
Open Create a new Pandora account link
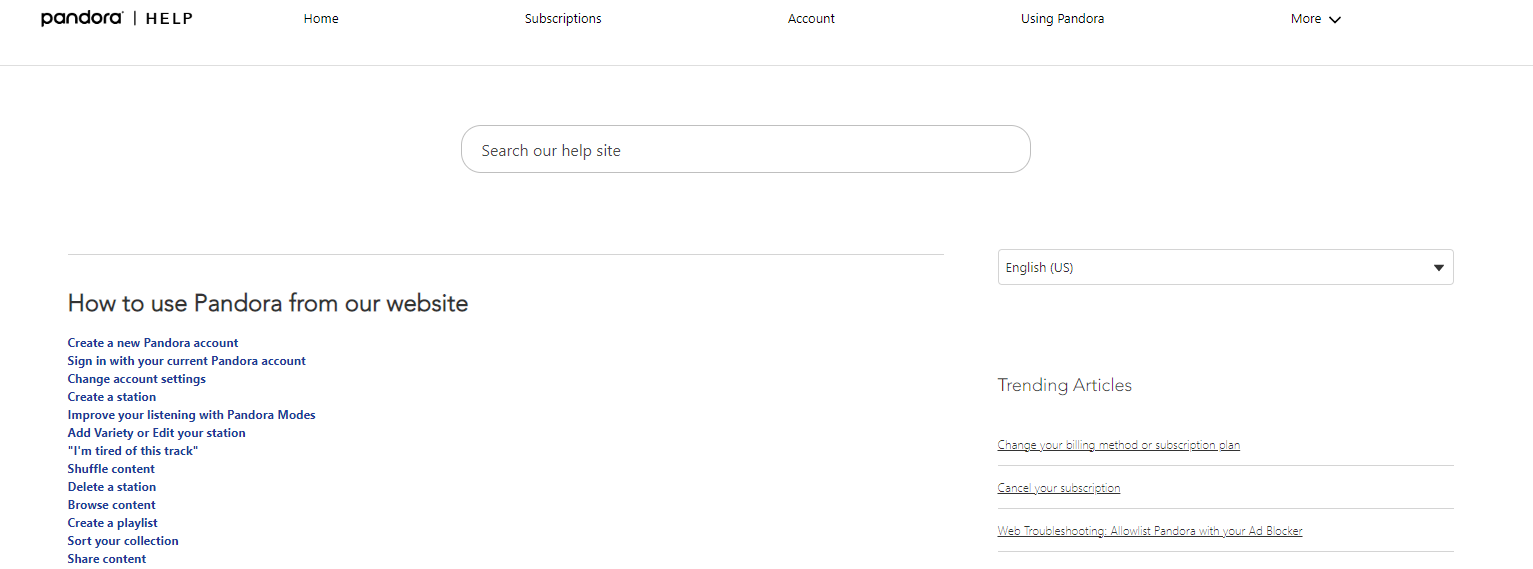point(153,343)
